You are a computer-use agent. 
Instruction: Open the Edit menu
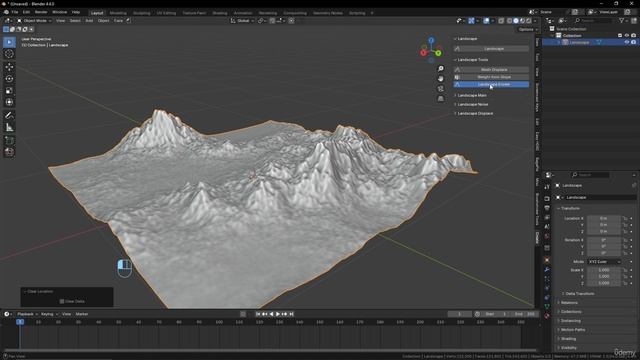(26, 12)
